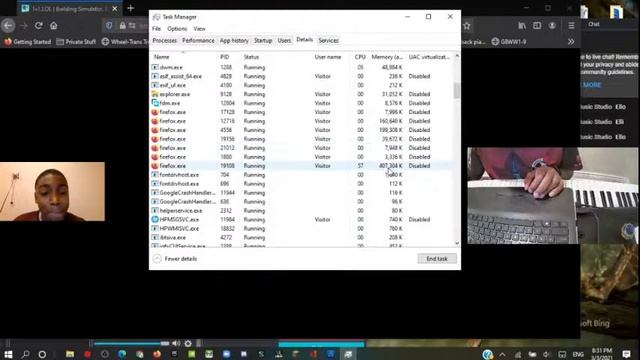Viewport: 640px width, 360px height.
Task: Select the dwm.exe process row
Action: tap(302, 67)
